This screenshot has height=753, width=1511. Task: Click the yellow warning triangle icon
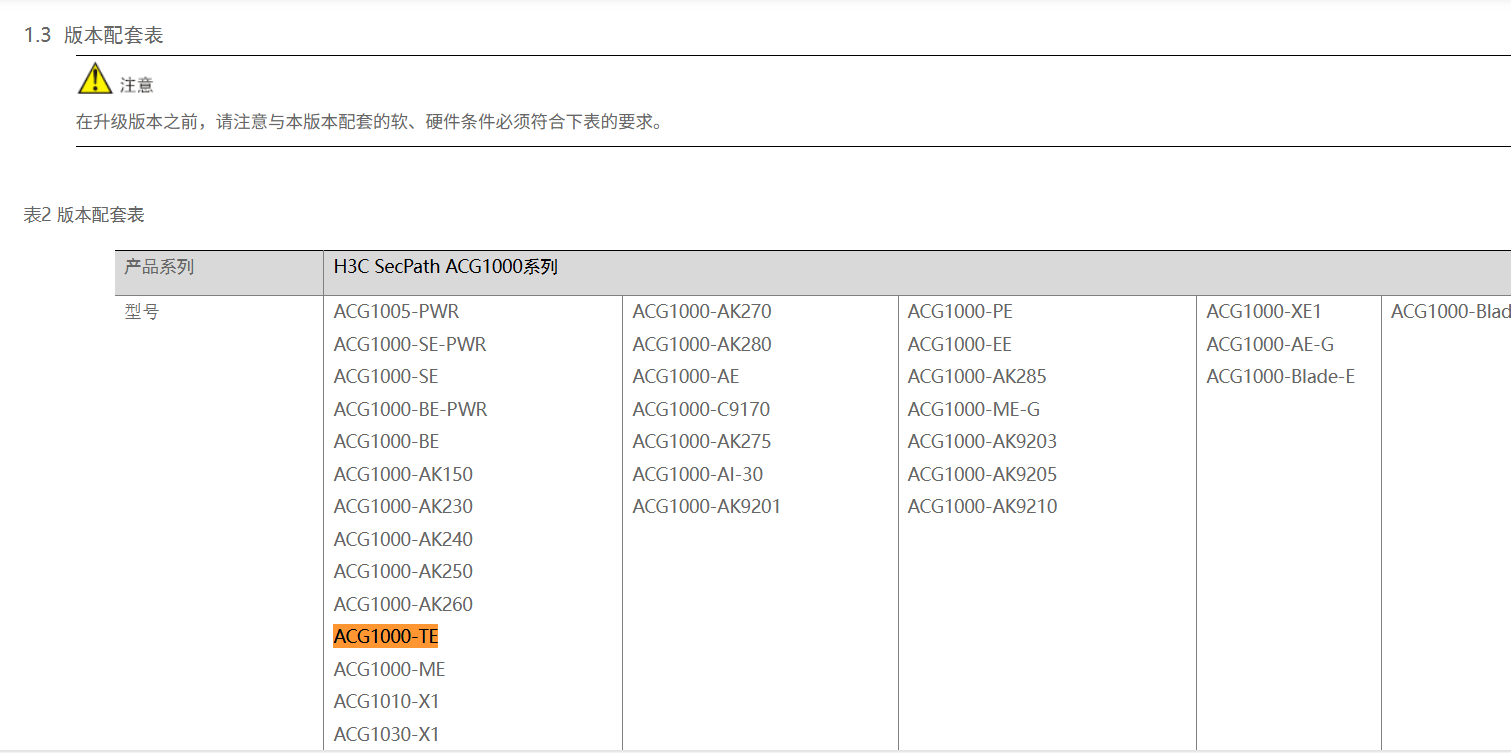[95, 78]
